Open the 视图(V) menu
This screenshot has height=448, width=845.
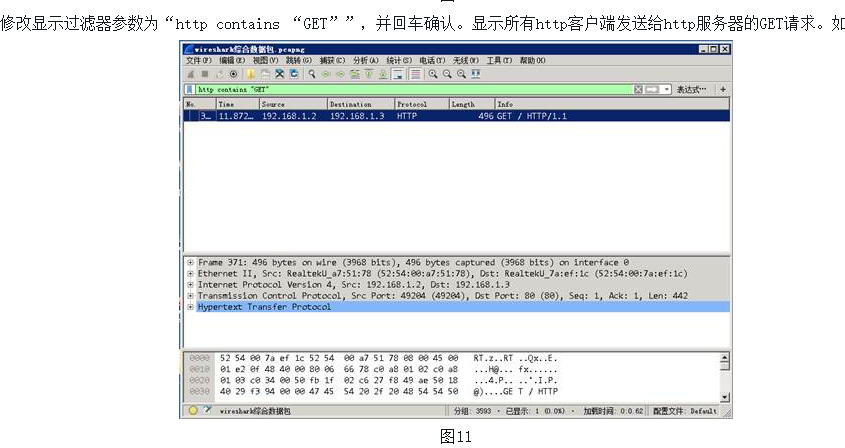click(266, 60)
